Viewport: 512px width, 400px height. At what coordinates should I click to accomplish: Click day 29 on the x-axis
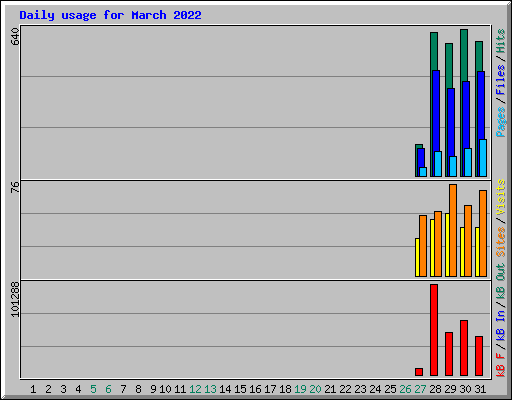(450, 389)
